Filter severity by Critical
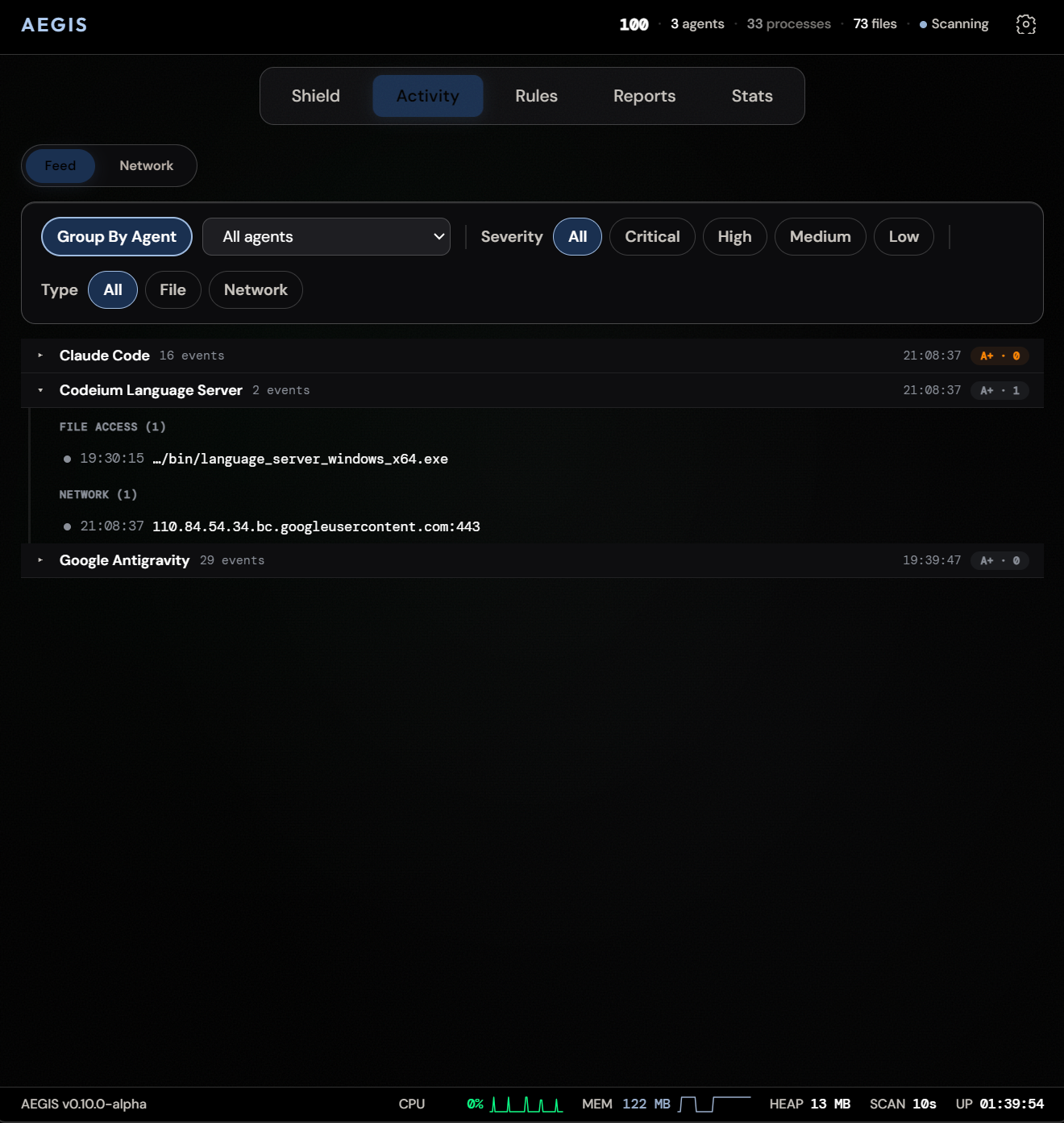1064x1123 pixels. point(652,237)
